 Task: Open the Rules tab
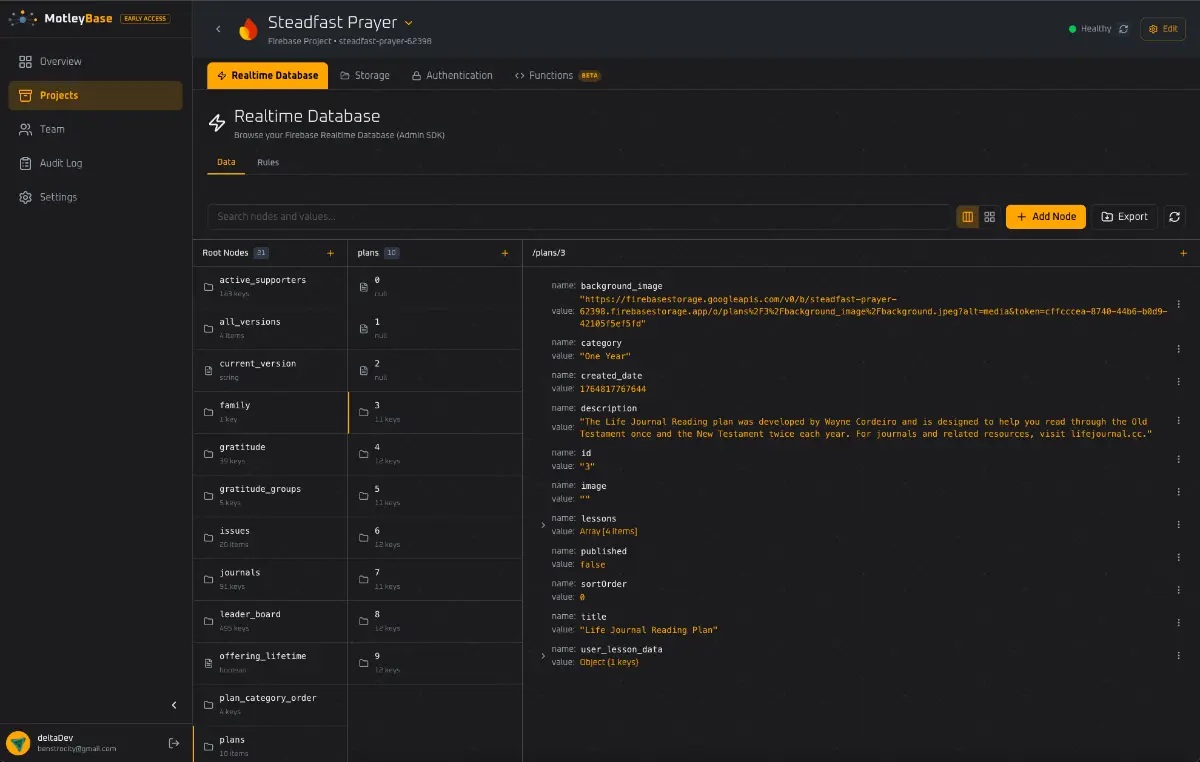click(268, 162)
